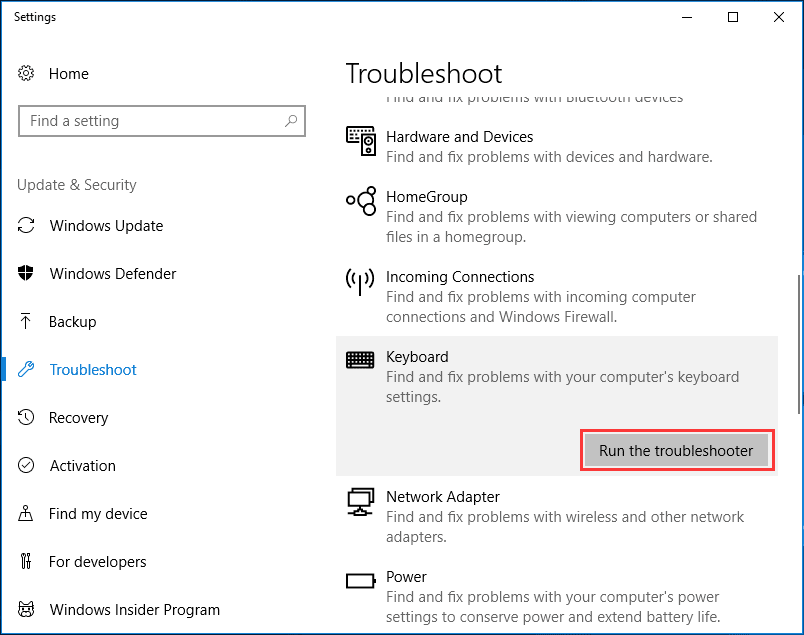Click the Incoming Connections icon
Viewport: 804px width, 635px height.
[x=360, y=281]
